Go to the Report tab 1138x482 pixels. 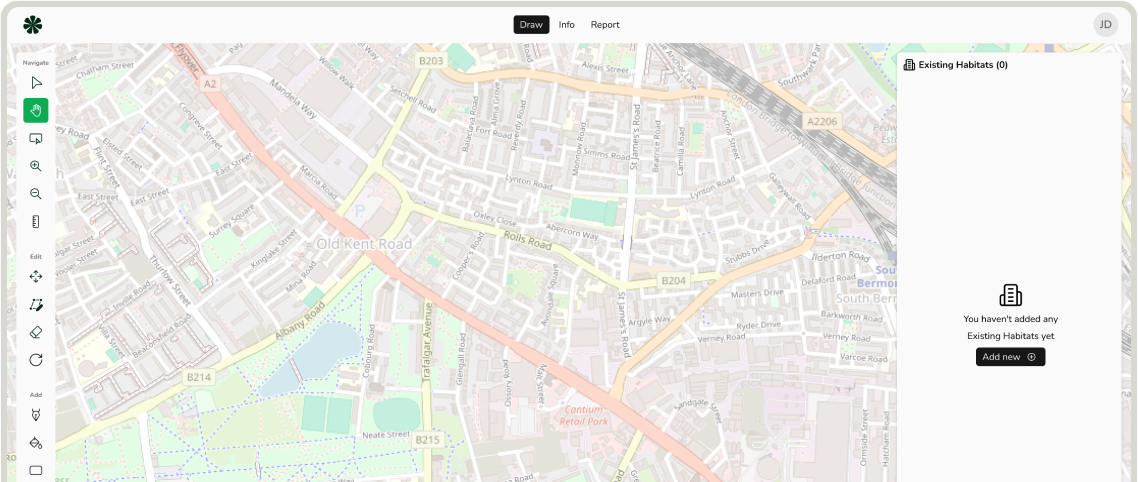(x=605, y=25)
